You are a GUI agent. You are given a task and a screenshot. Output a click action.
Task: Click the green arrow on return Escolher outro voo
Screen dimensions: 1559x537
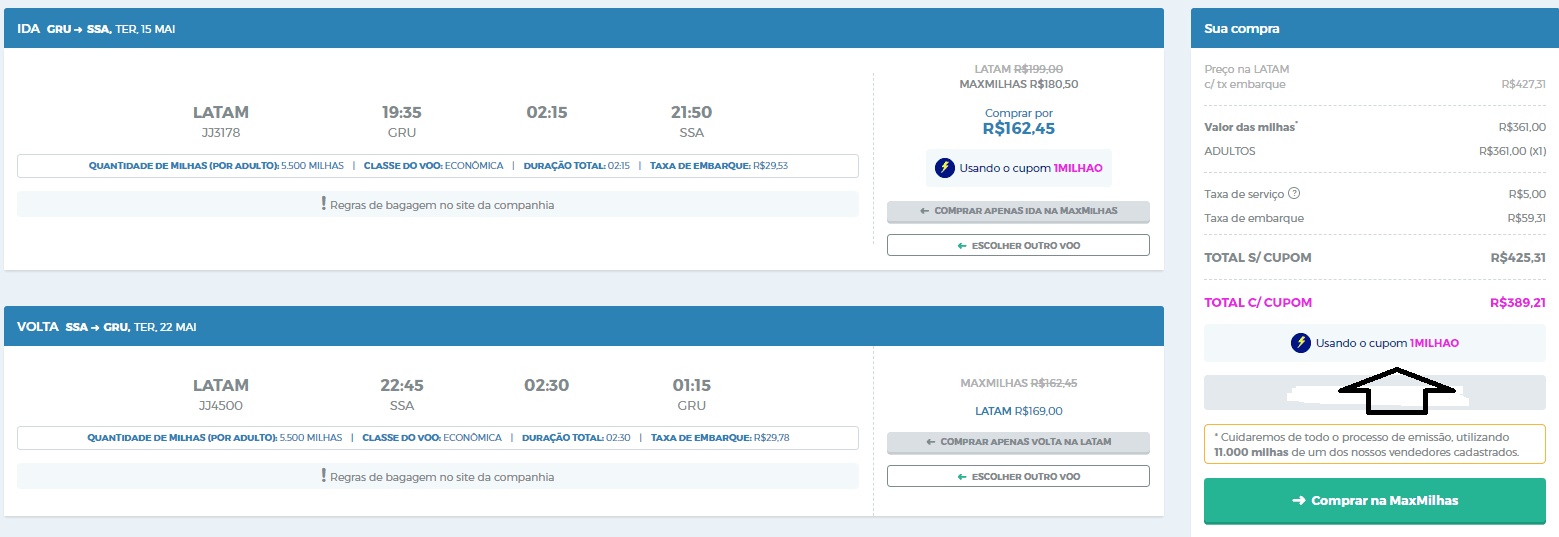(x=962, y=476)
